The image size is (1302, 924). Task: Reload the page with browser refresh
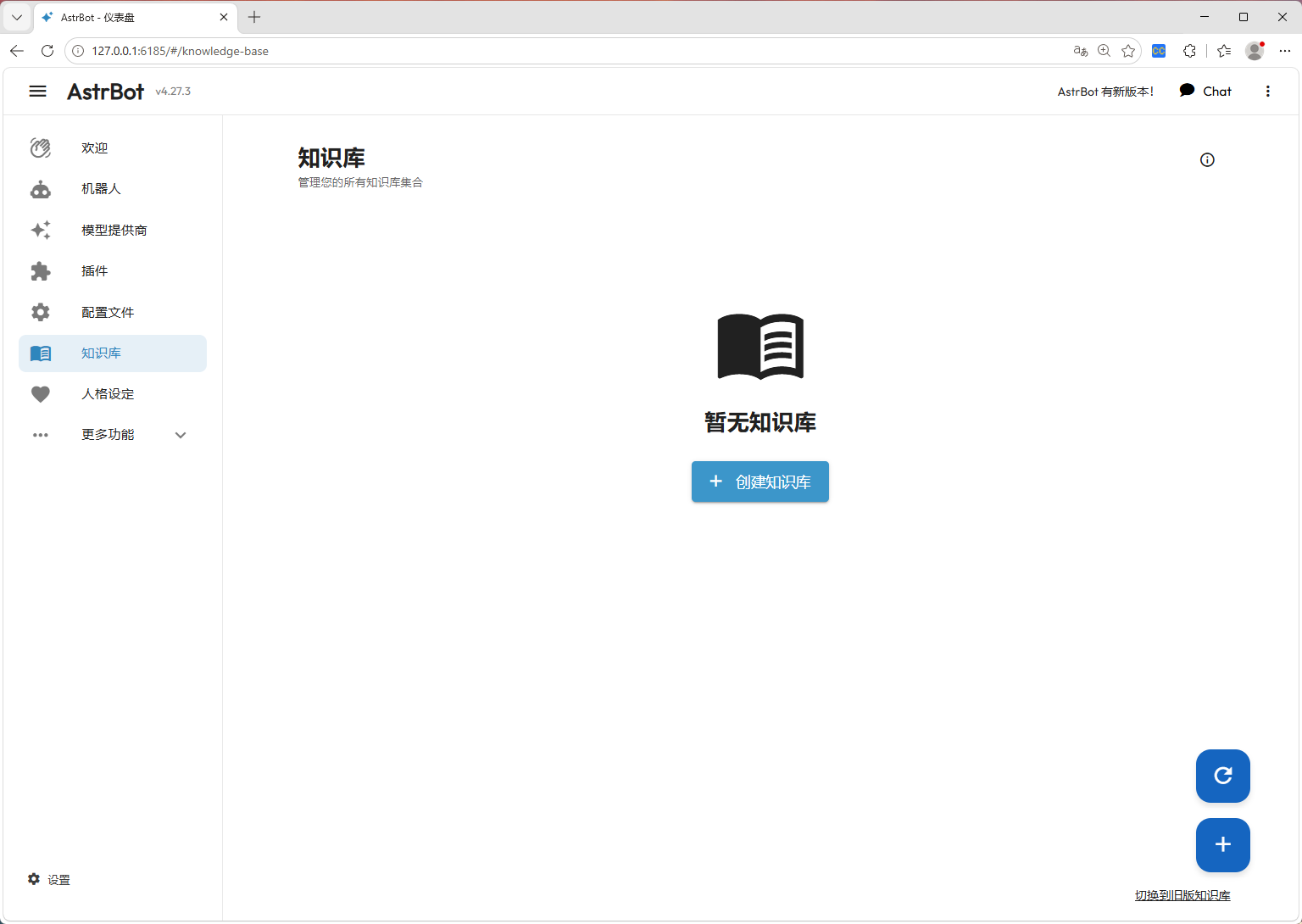point(47,51)
